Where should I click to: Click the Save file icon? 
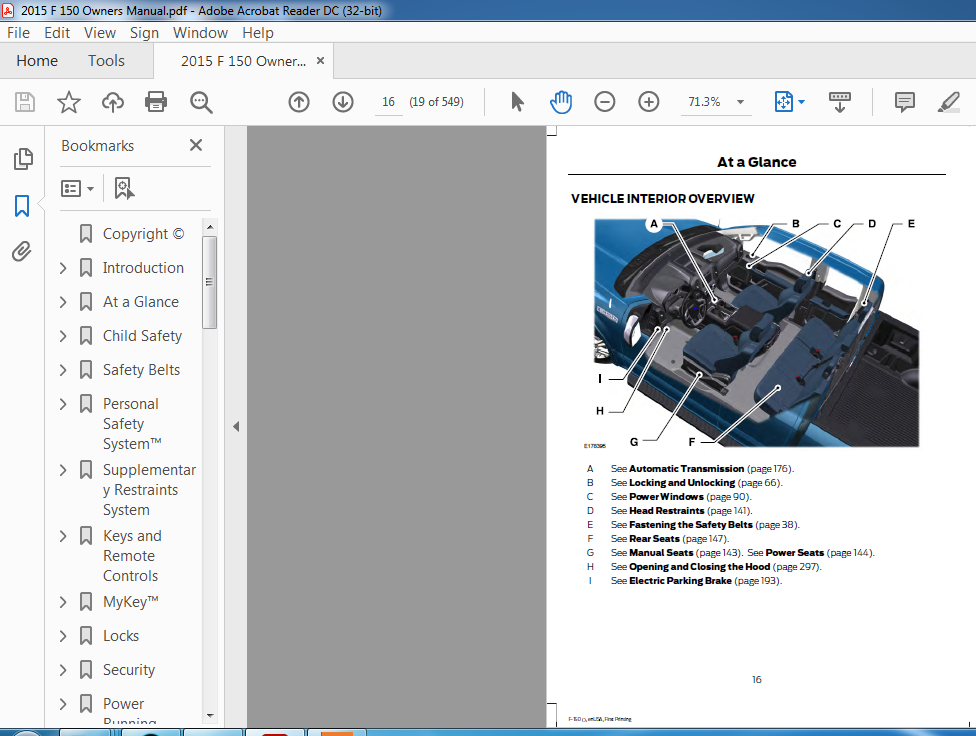[x=25, y=101]
